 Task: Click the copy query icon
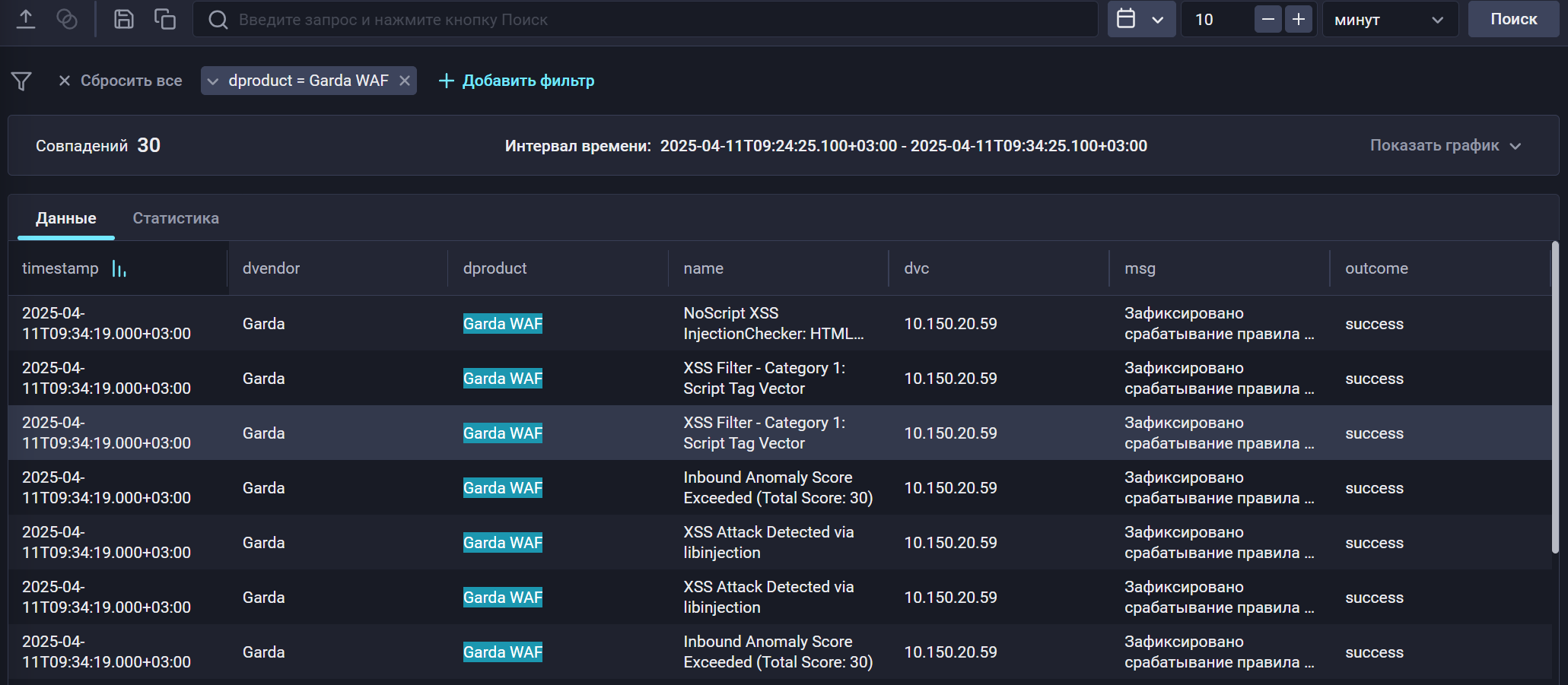[x=164, y=19]
